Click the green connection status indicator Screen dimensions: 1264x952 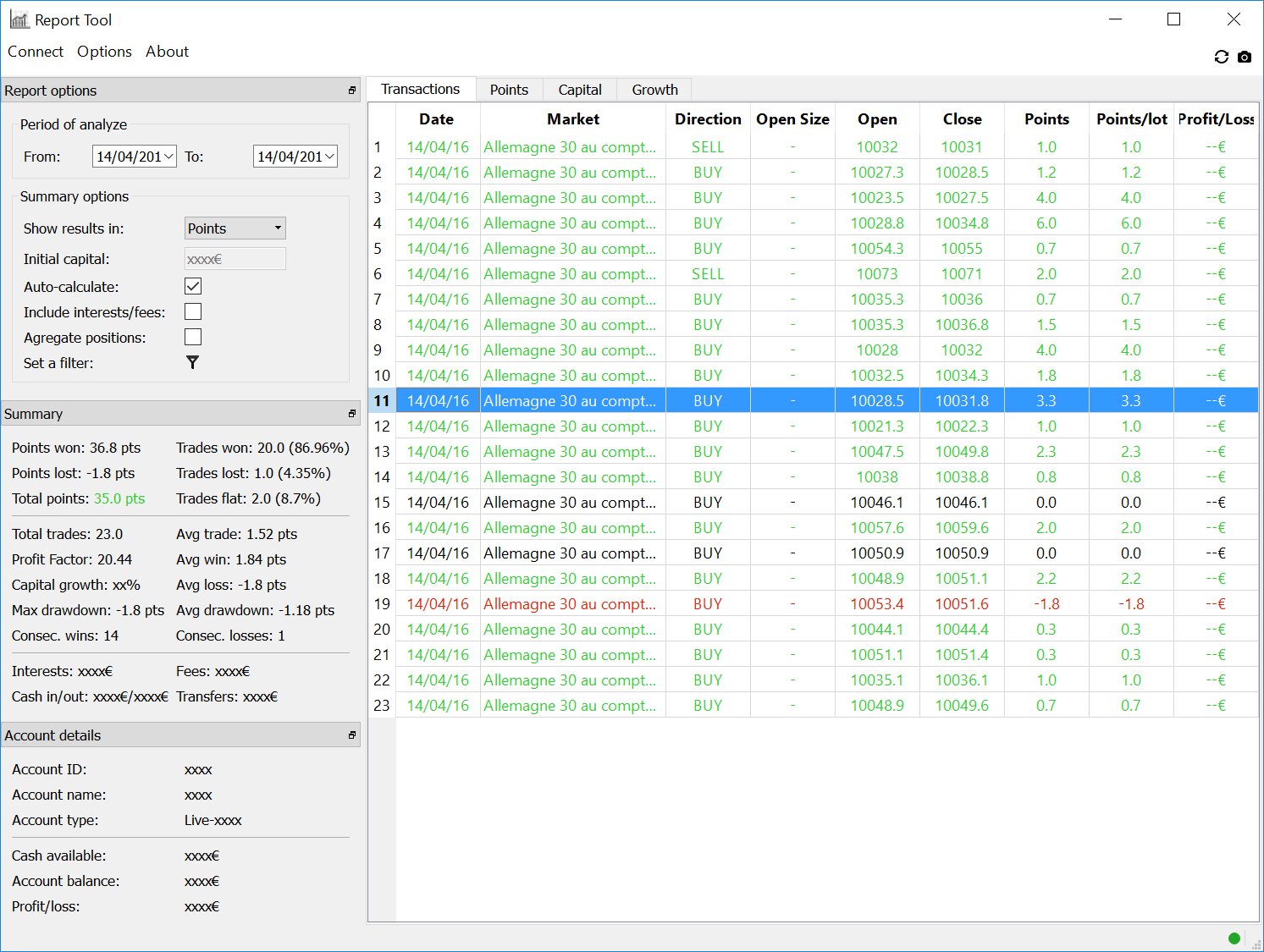point(1234,938)
